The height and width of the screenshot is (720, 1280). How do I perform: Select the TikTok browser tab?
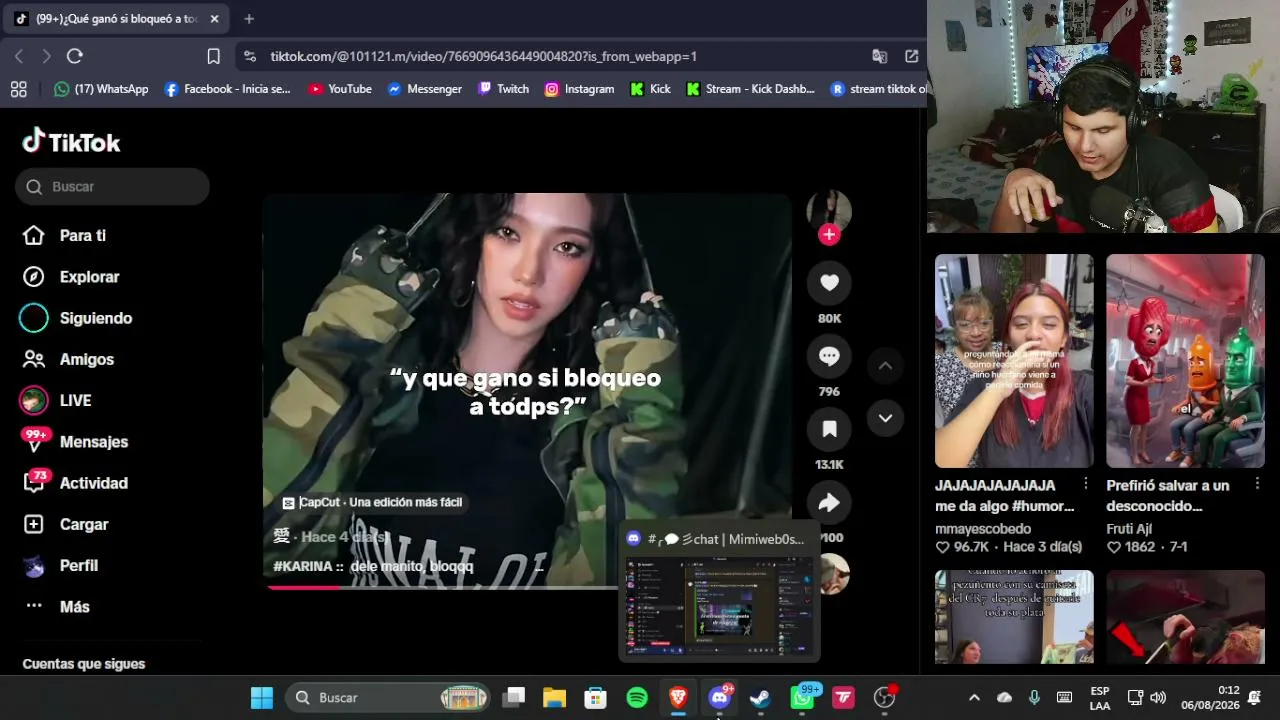click(x=117, y=18)
